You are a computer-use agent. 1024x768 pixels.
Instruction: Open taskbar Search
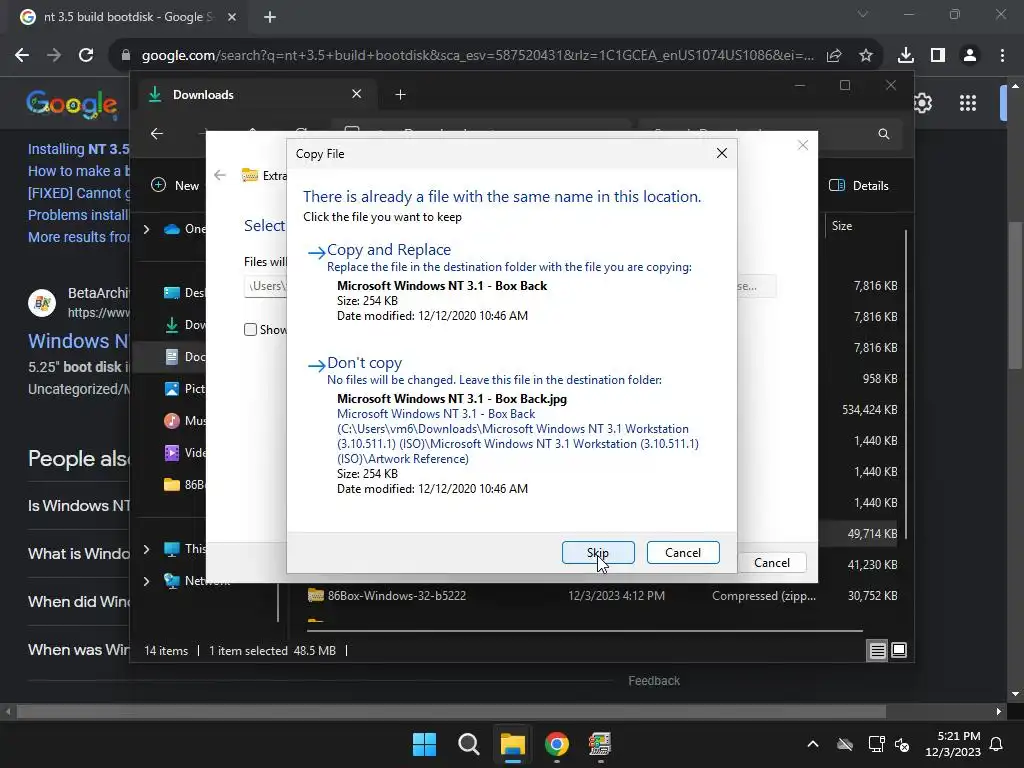[x=468, y=744]
